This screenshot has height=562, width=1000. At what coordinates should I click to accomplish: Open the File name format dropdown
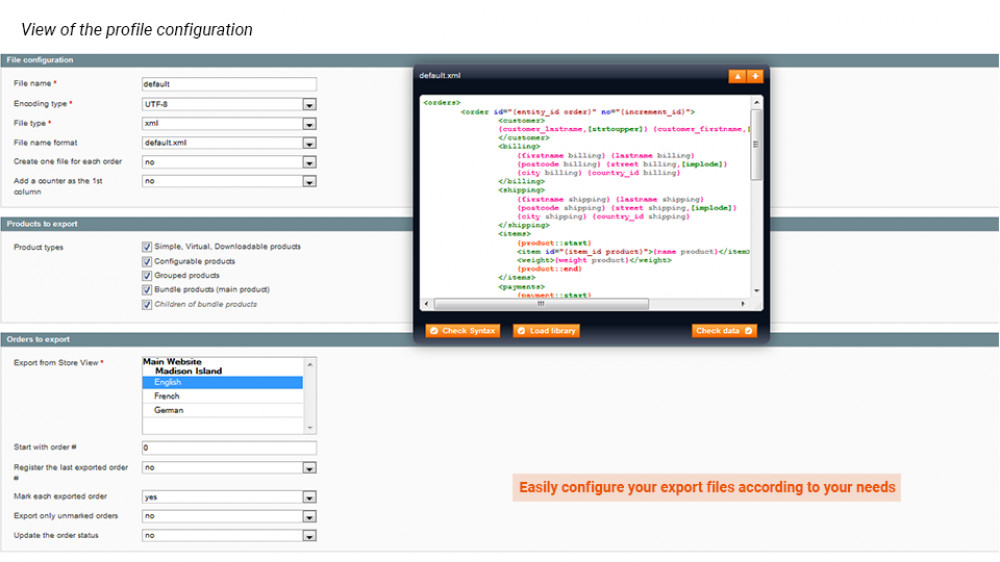coord(229,143)
